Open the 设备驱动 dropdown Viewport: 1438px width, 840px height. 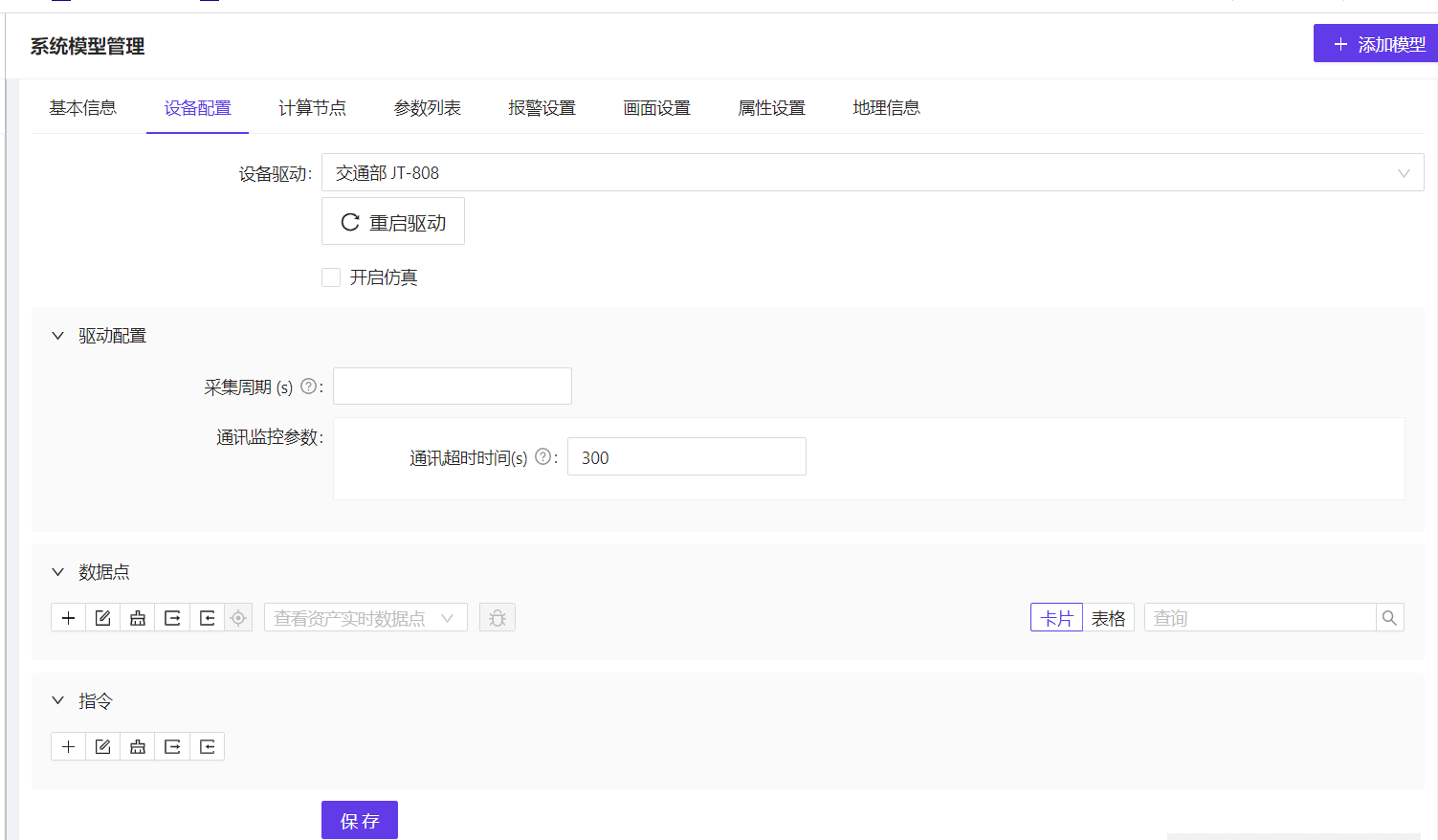click(872, 173)
